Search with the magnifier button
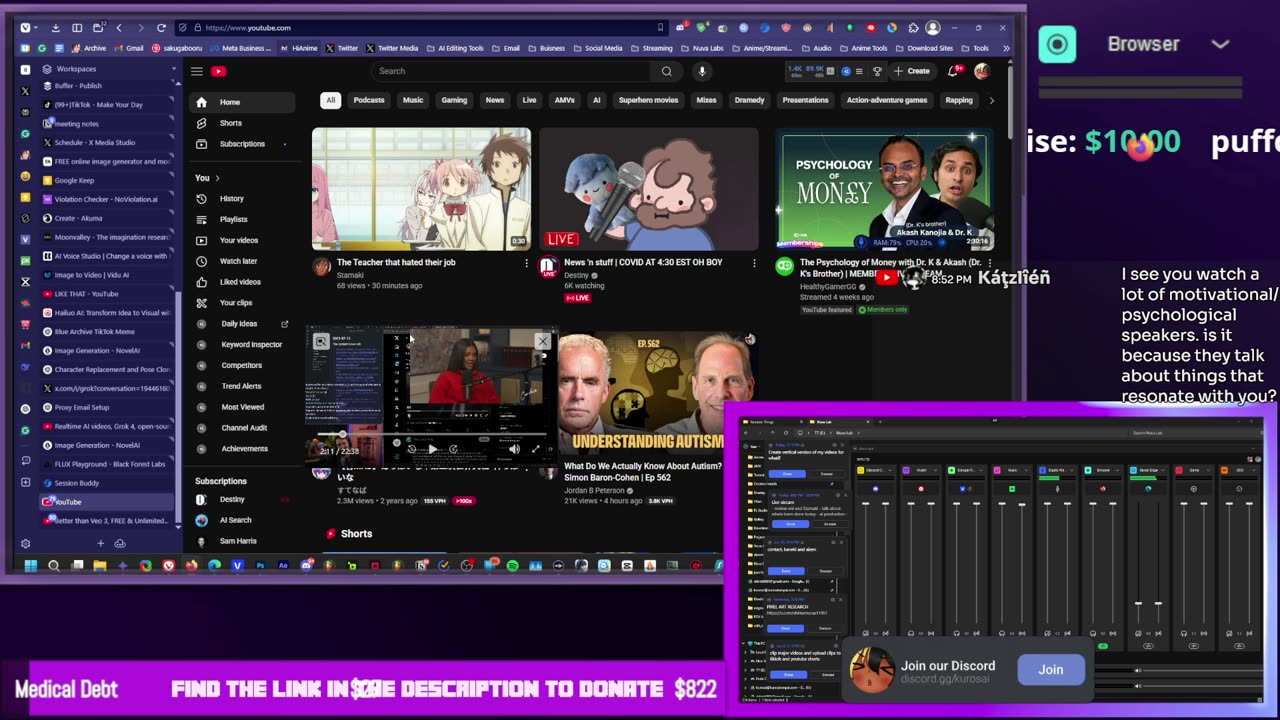 (x=666, y=71)
